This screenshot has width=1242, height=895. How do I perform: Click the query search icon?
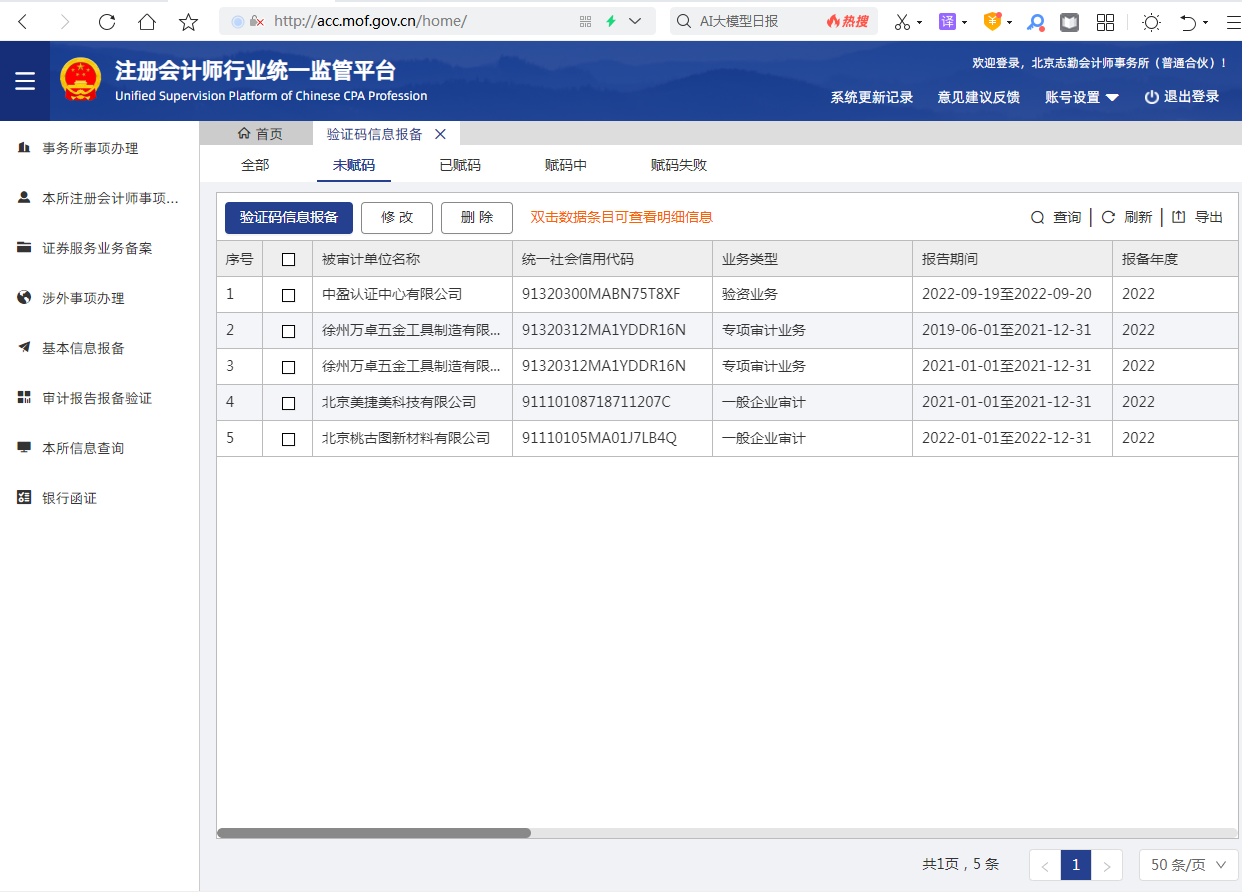pos(1037,218)
